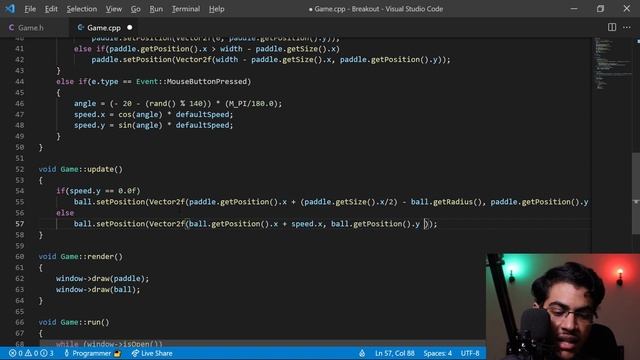Open the Go menu
The width and height of the screenshot is (640, 360).
click(136, 9)
